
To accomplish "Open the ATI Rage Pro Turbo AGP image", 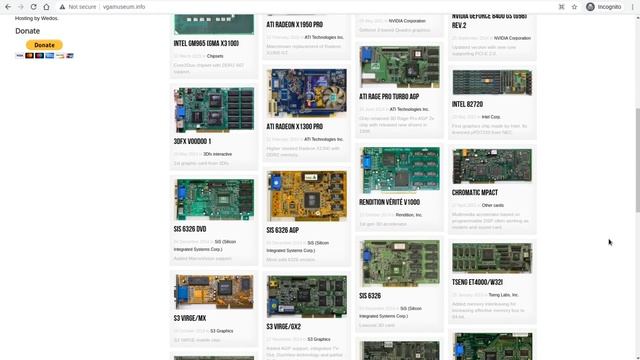I will pos(400,67).
